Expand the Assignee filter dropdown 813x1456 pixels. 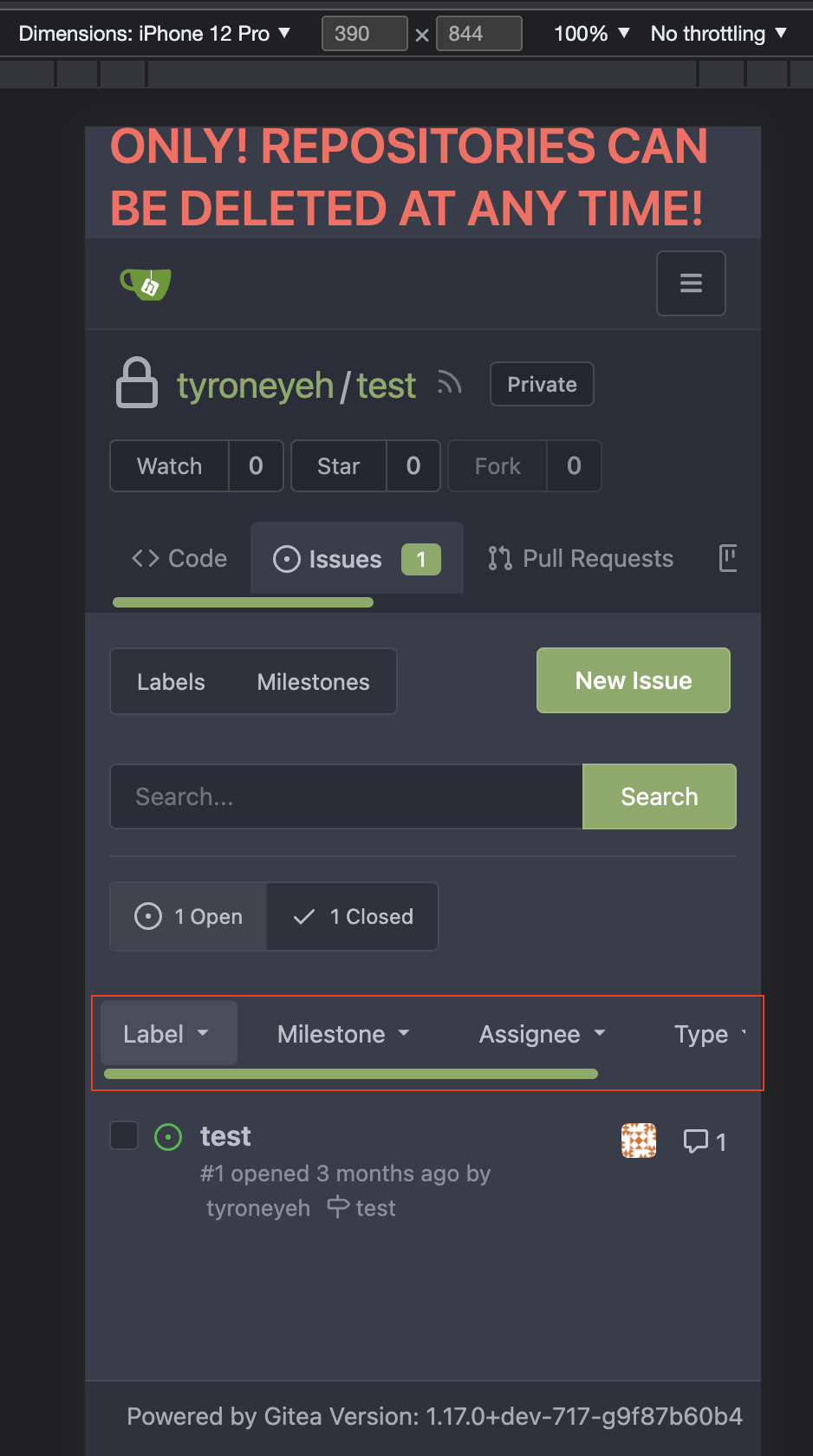(x=542, y=1034)
